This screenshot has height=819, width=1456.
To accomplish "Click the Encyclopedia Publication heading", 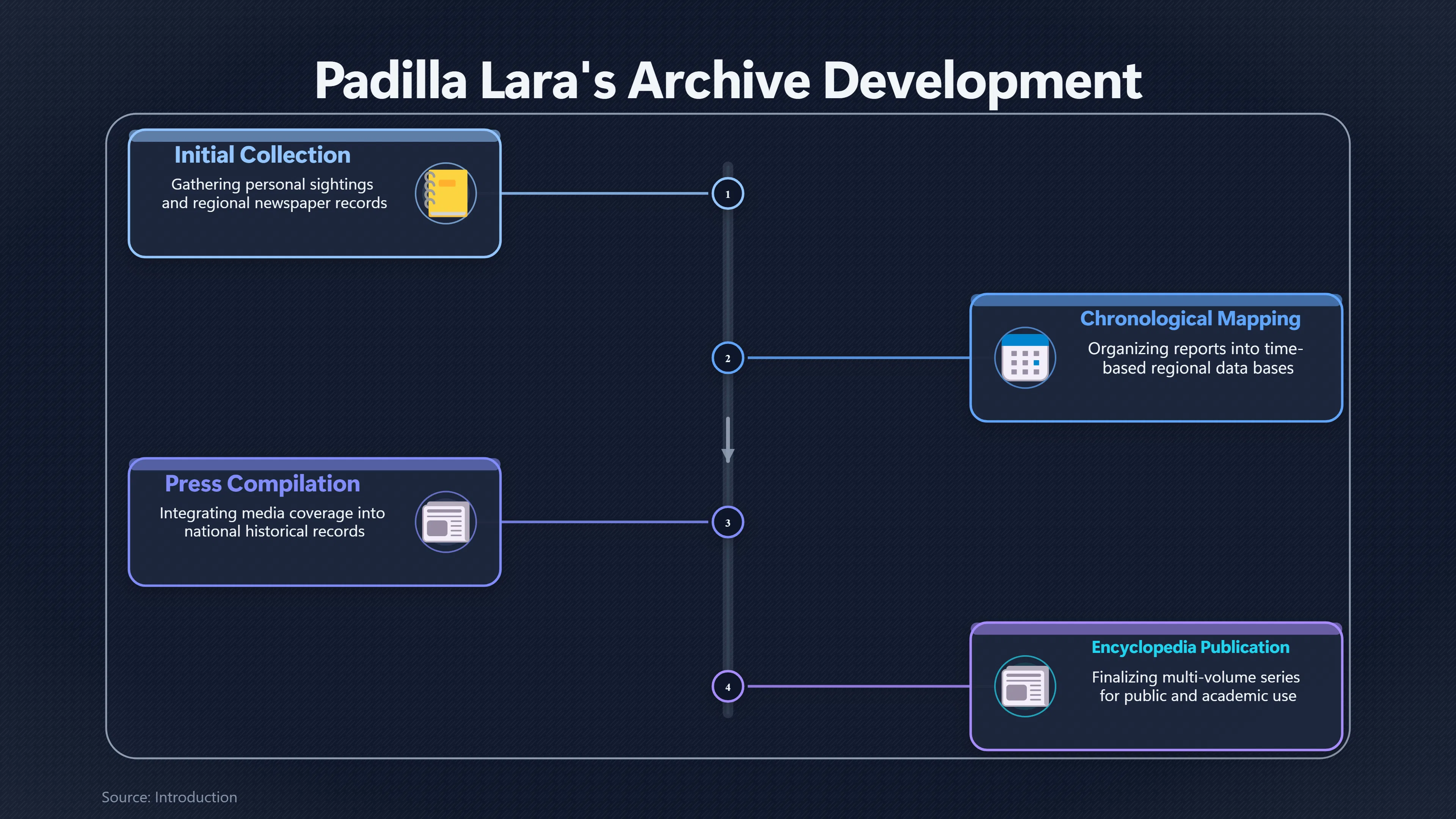I will click(1190, 648).
